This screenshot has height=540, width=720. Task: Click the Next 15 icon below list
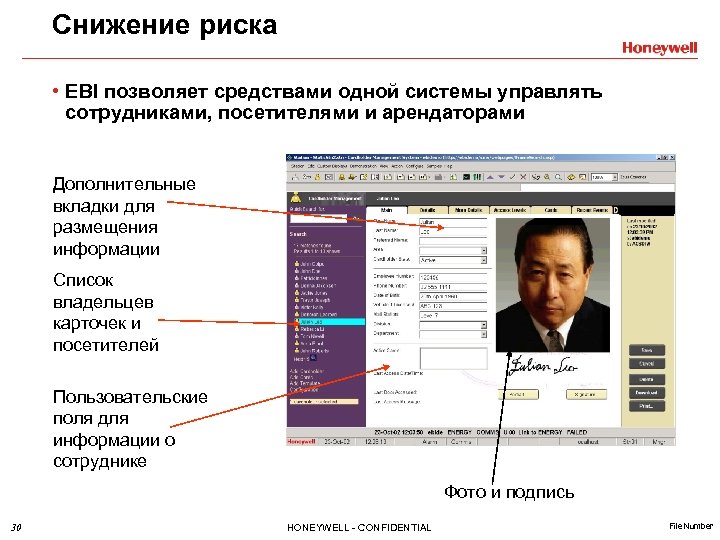[x=314, y=358]
